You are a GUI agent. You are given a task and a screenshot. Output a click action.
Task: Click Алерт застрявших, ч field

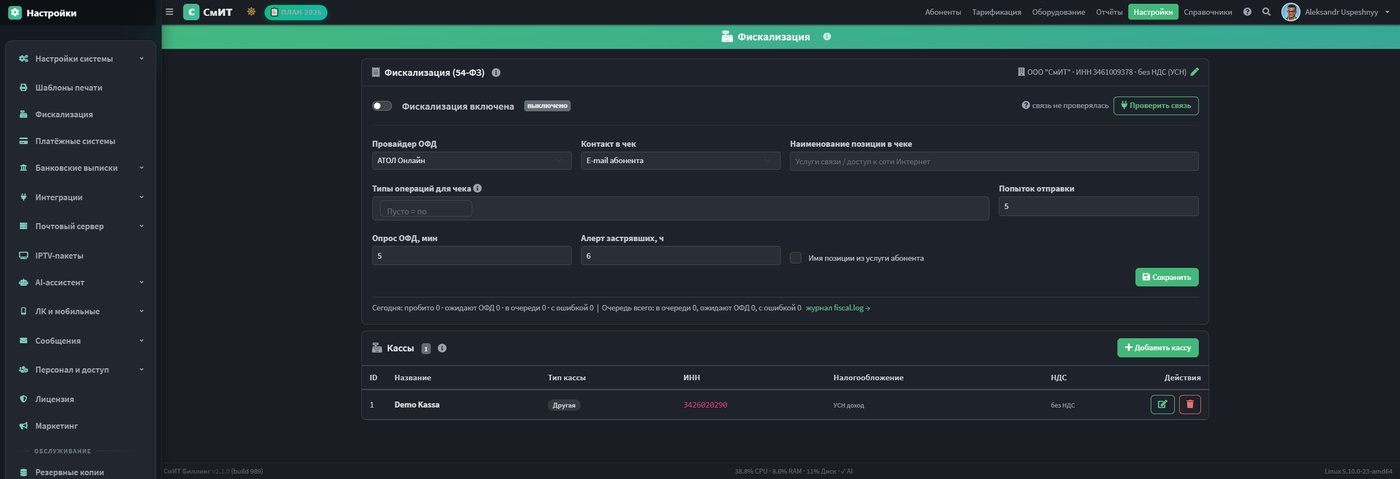coord(680,256)
